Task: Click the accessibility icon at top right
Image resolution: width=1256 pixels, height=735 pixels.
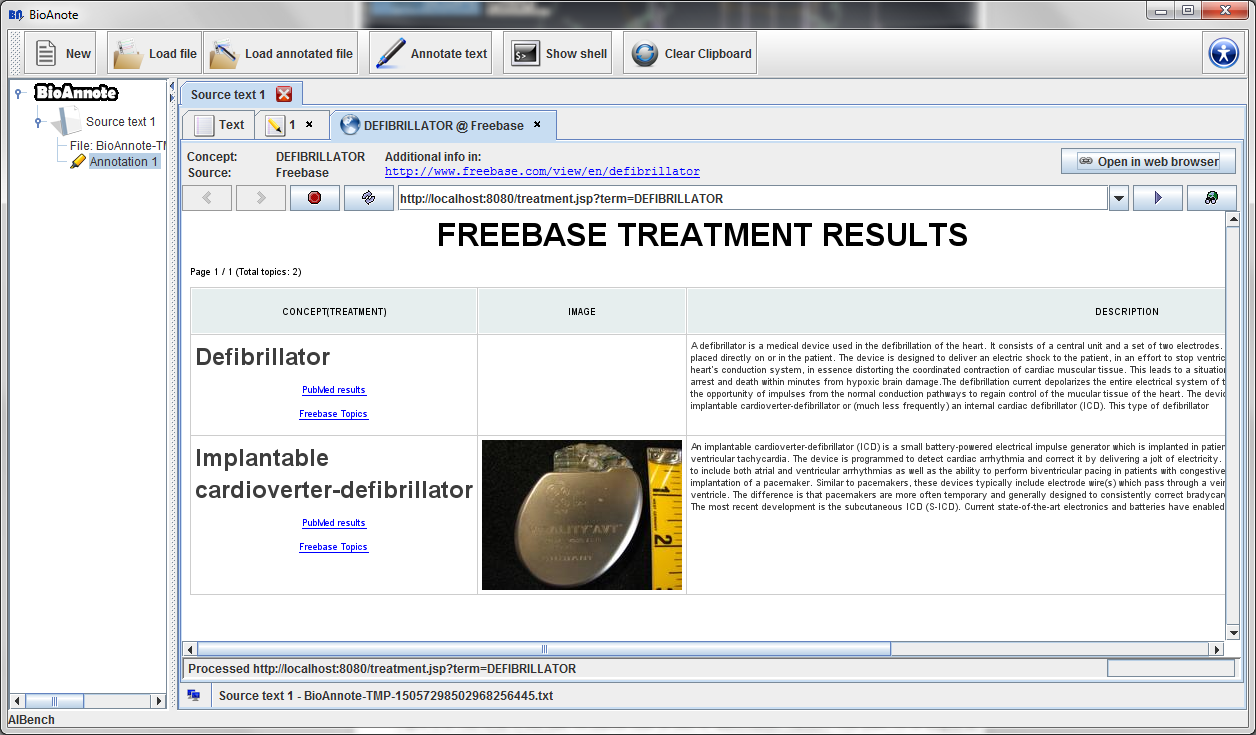Action: [1223, 53]
